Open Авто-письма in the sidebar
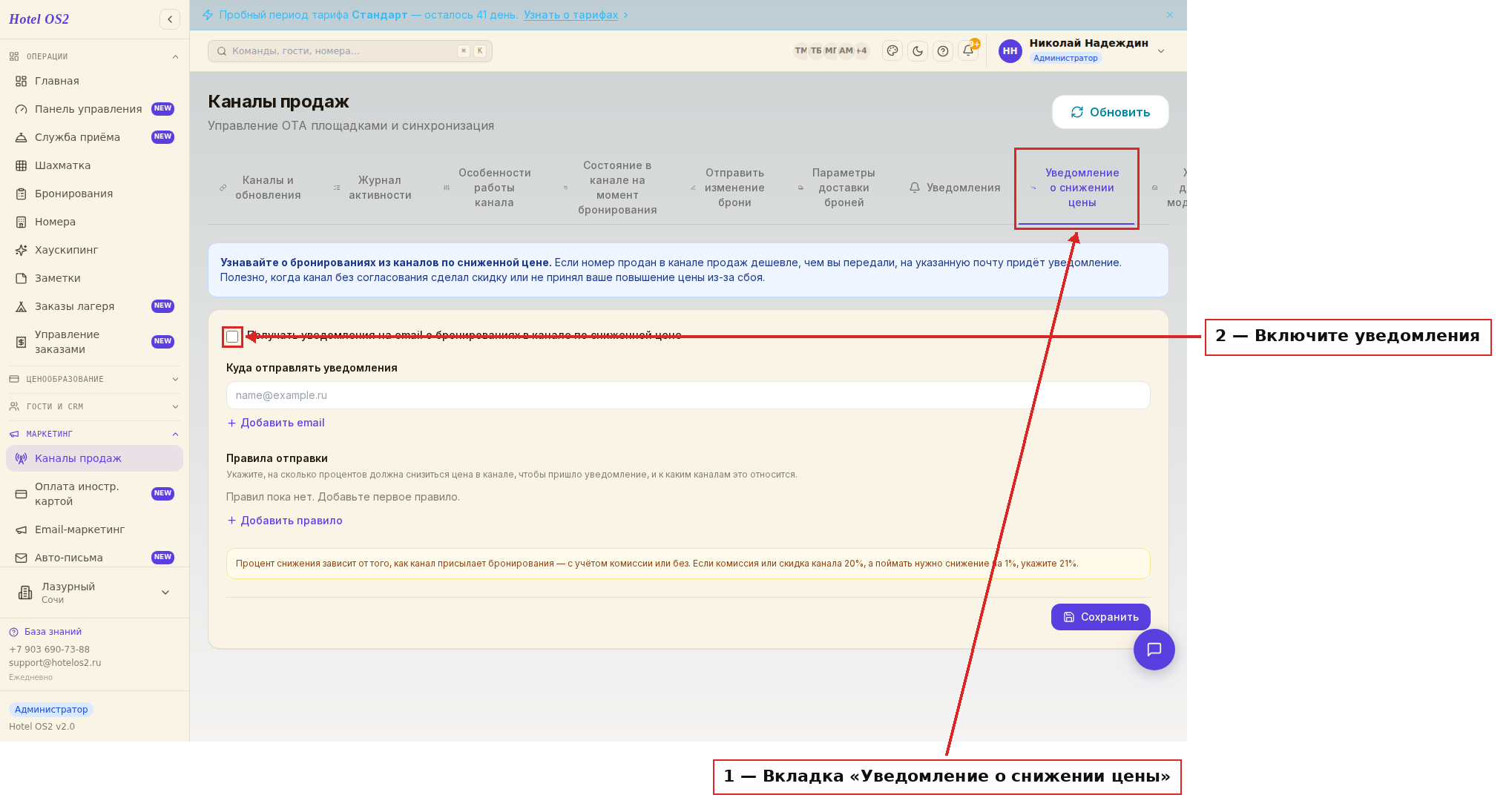Image resolution: width=1509 pixels, height=812 pixels. tap(94, 558)
